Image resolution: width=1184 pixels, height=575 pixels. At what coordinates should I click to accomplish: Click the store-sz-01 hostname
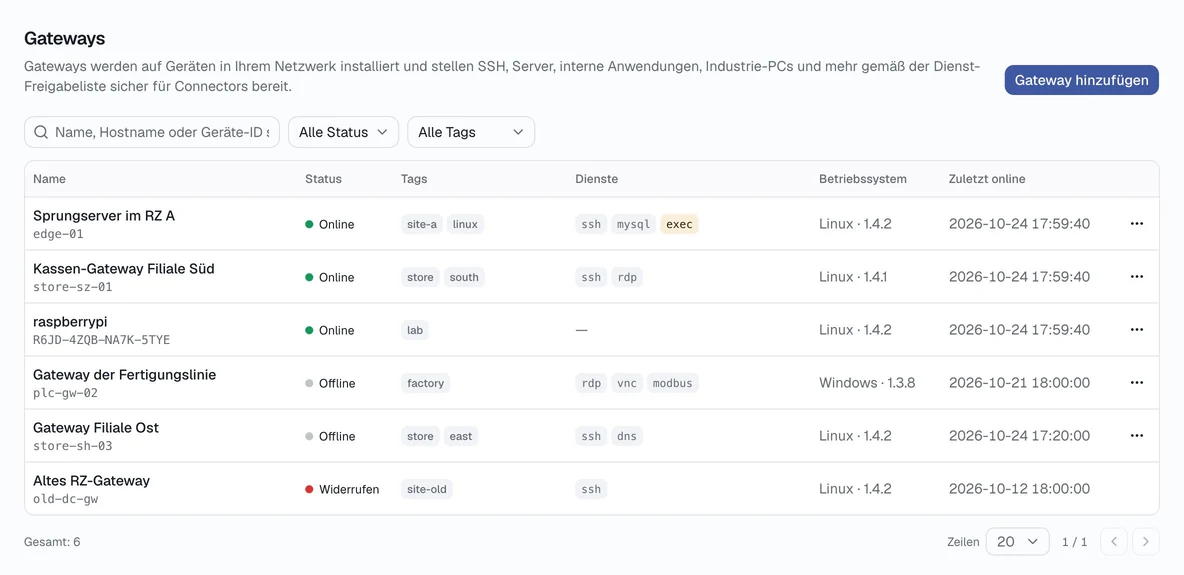coord(71,287)
